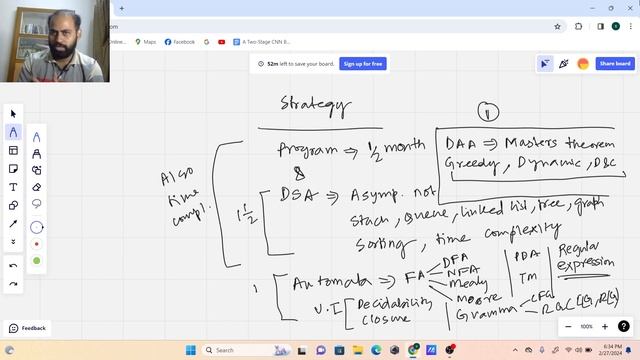Screen dimensions: 640x360
Task: Open the Chrome profile avatar
Action: 616,27
